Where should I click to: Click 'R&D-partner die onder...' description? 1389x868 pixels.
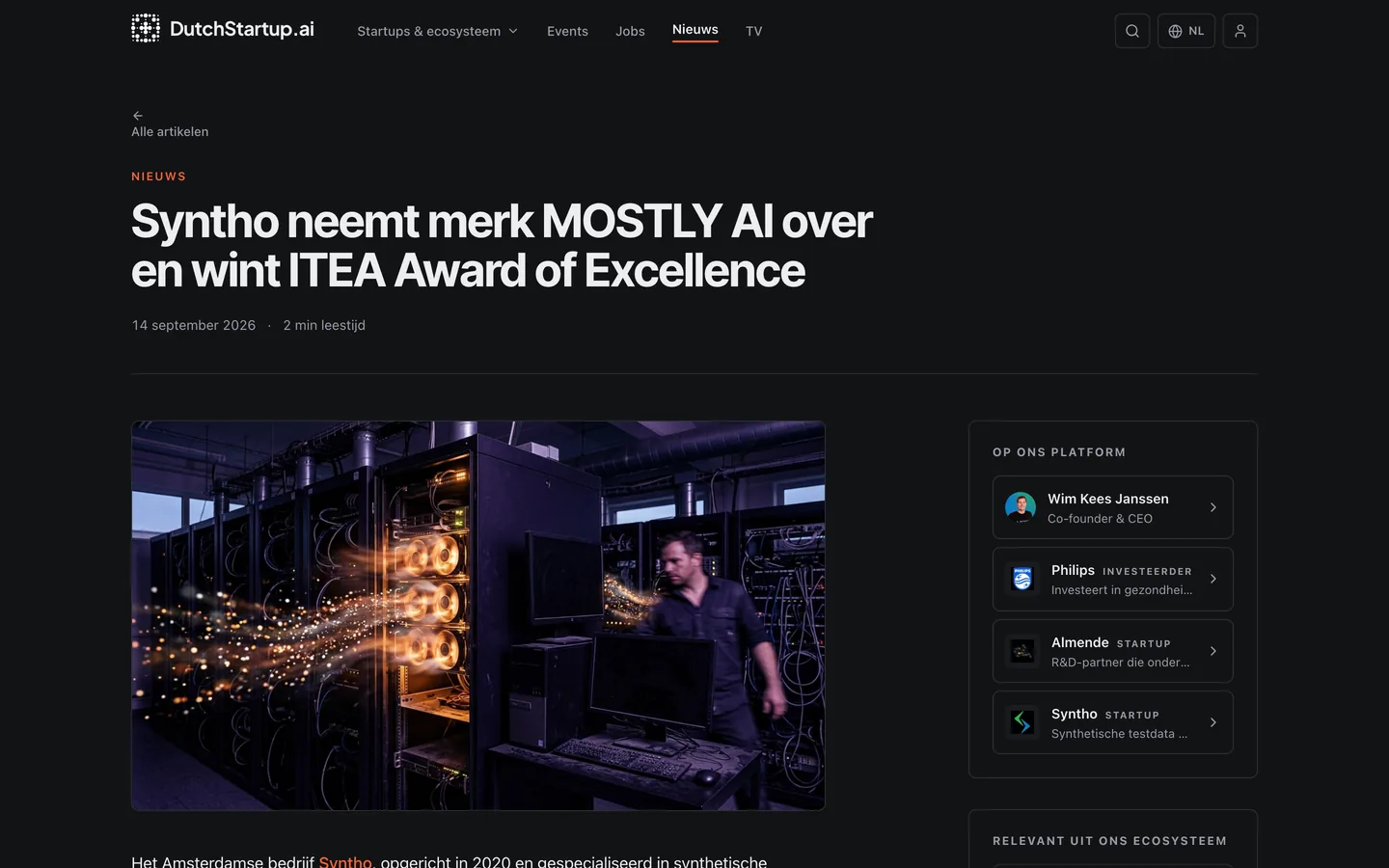coord(1121,663)
